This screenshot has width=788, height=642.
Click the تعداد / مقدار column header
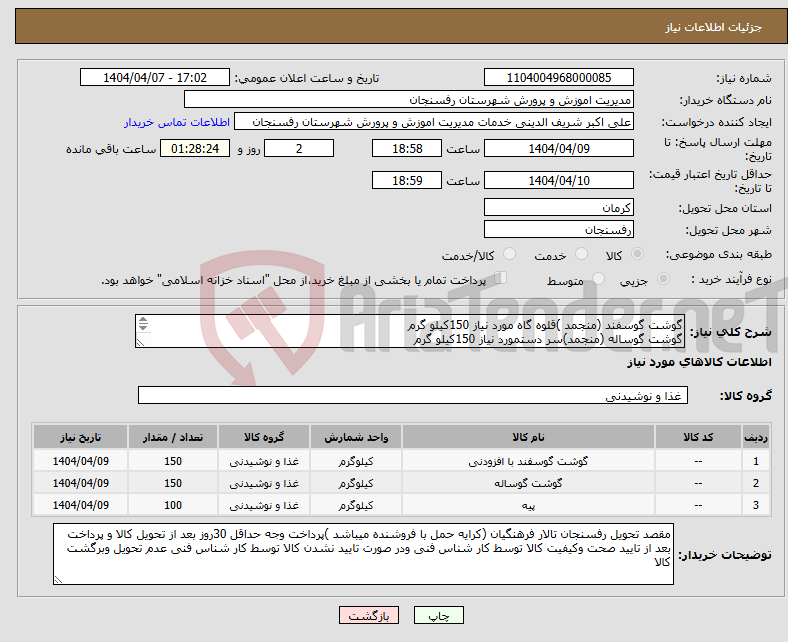[173, 437]
